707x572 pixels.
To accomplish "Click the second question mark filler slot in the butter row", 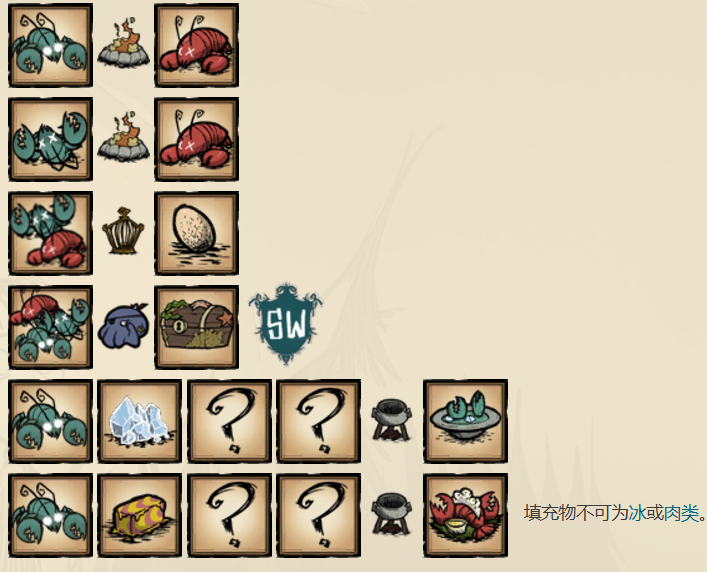I will tap(319, 515).
